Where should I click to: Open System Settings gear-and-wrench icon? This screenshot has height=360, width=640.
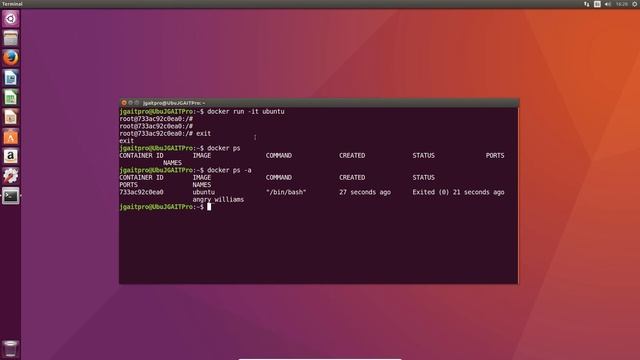pyautogui.click(x=11, y=176)
